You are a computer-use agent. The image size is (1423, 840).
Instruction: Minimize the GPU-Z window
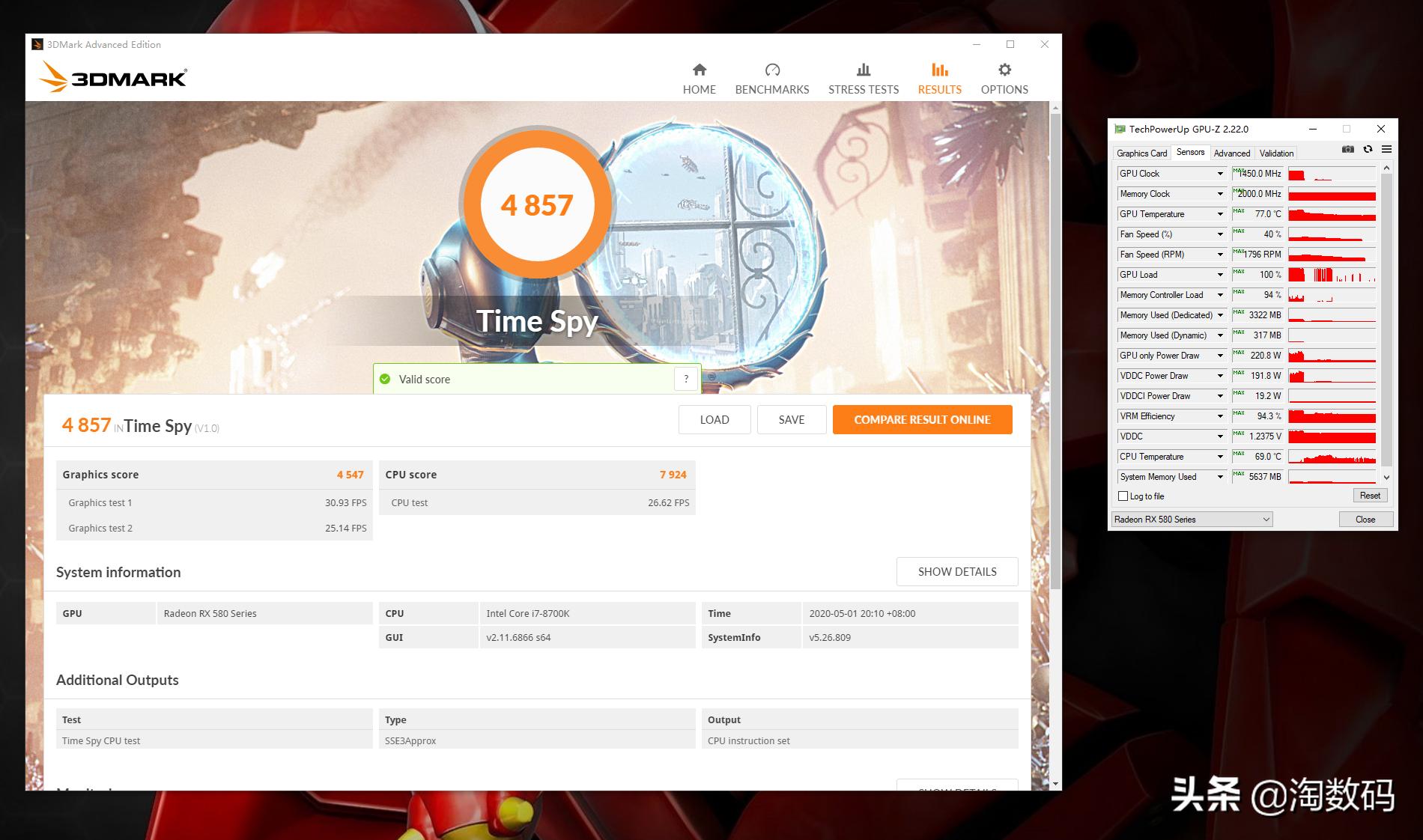(x=1312, y=129)
